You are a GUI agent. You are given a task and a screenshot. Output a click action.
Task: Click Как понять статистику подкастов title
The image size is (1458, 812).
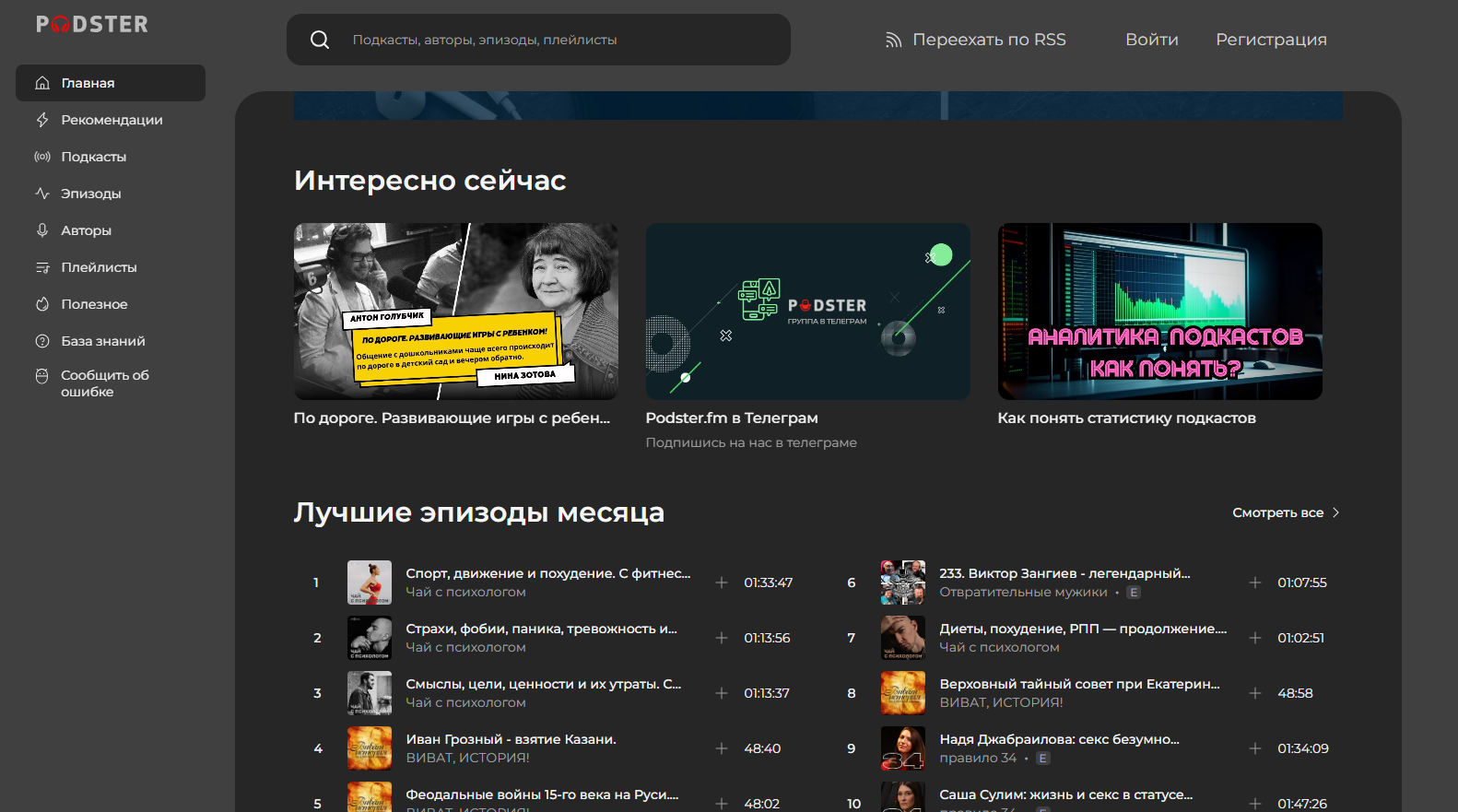click(1126, 418)
